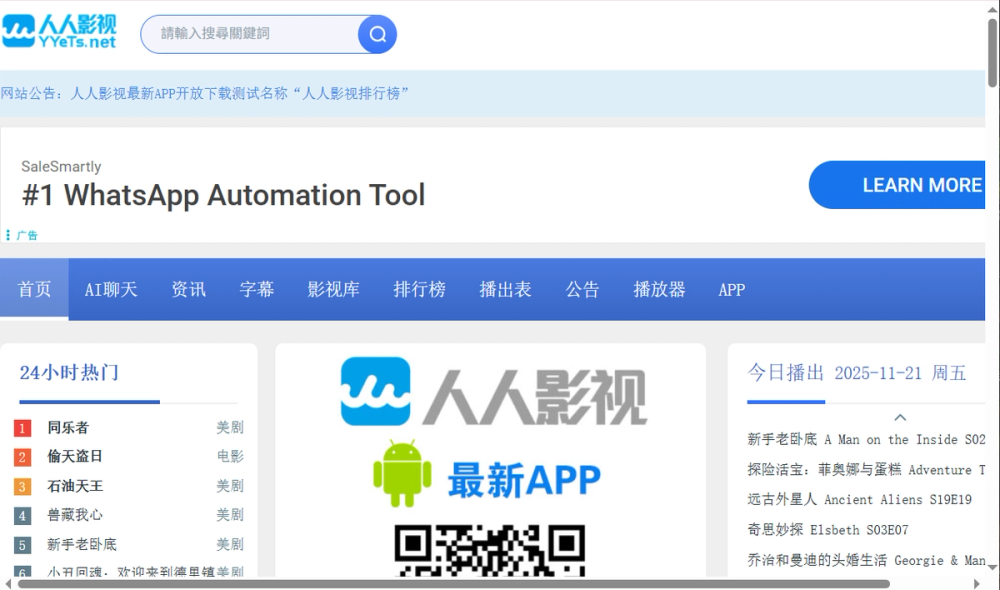Click the vertical scrollbar thumb
The width and height of the screenshot is (1000, 590).
pos(992,52)
